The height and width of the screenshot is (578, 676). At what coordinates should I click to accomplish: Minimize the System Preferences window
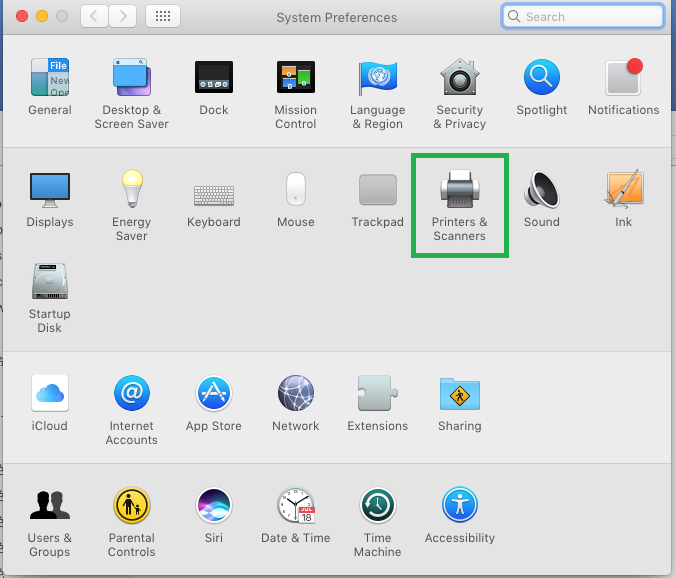coord(42,16)
